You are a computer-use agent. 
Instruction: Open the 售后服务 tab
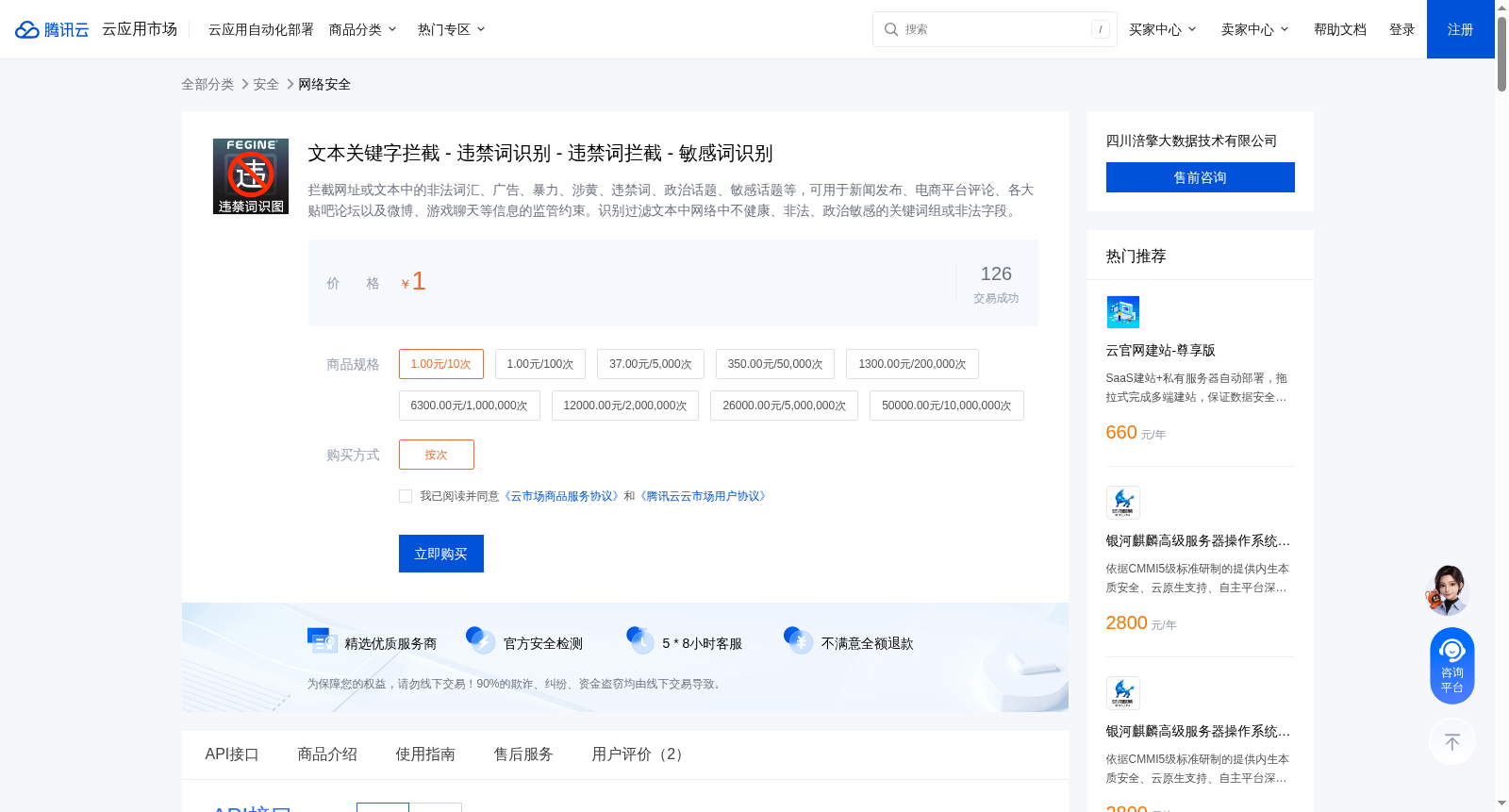click(x=523, y=754)
